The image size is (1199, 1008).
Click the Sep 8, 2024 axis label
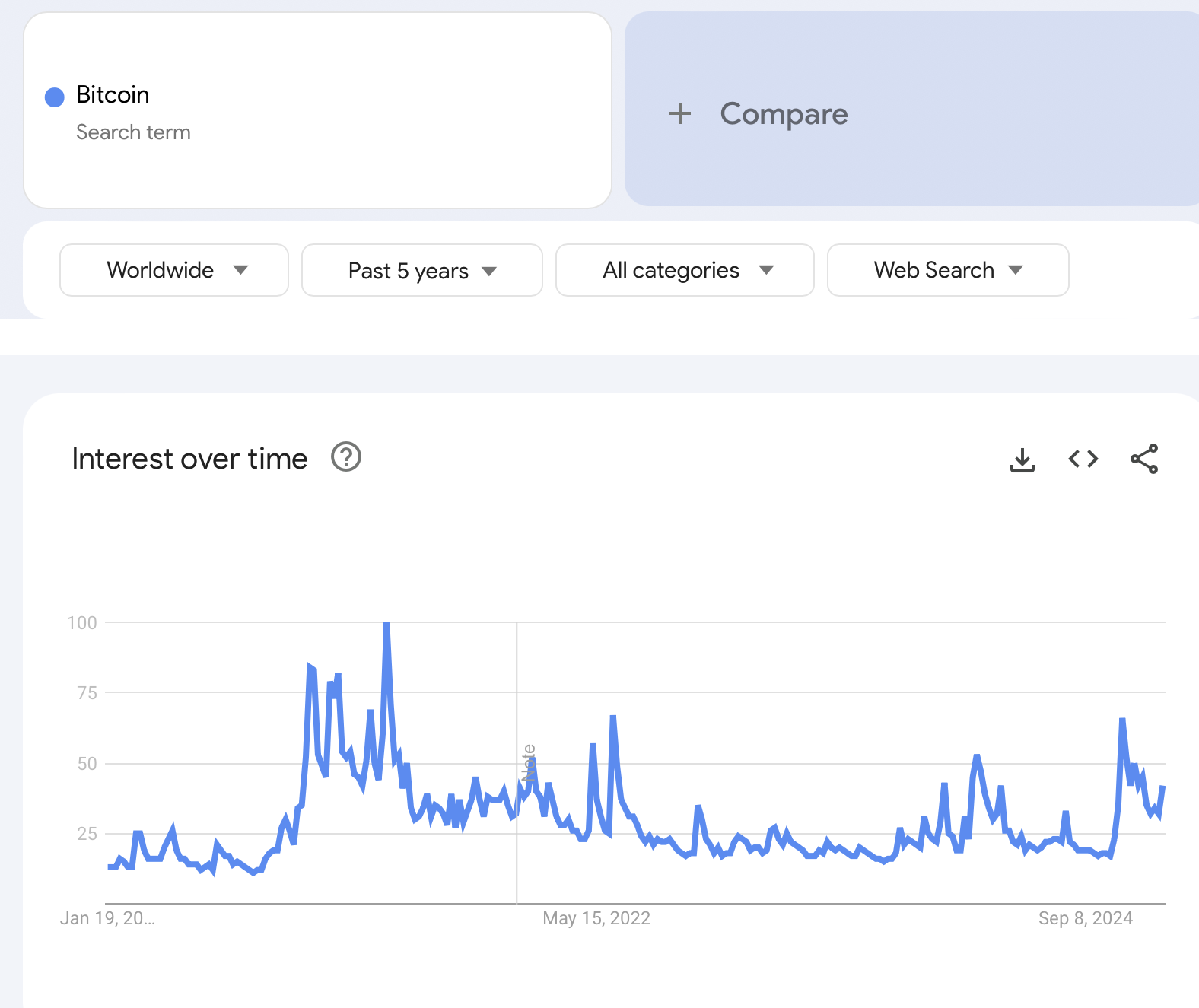(1085, 918)
